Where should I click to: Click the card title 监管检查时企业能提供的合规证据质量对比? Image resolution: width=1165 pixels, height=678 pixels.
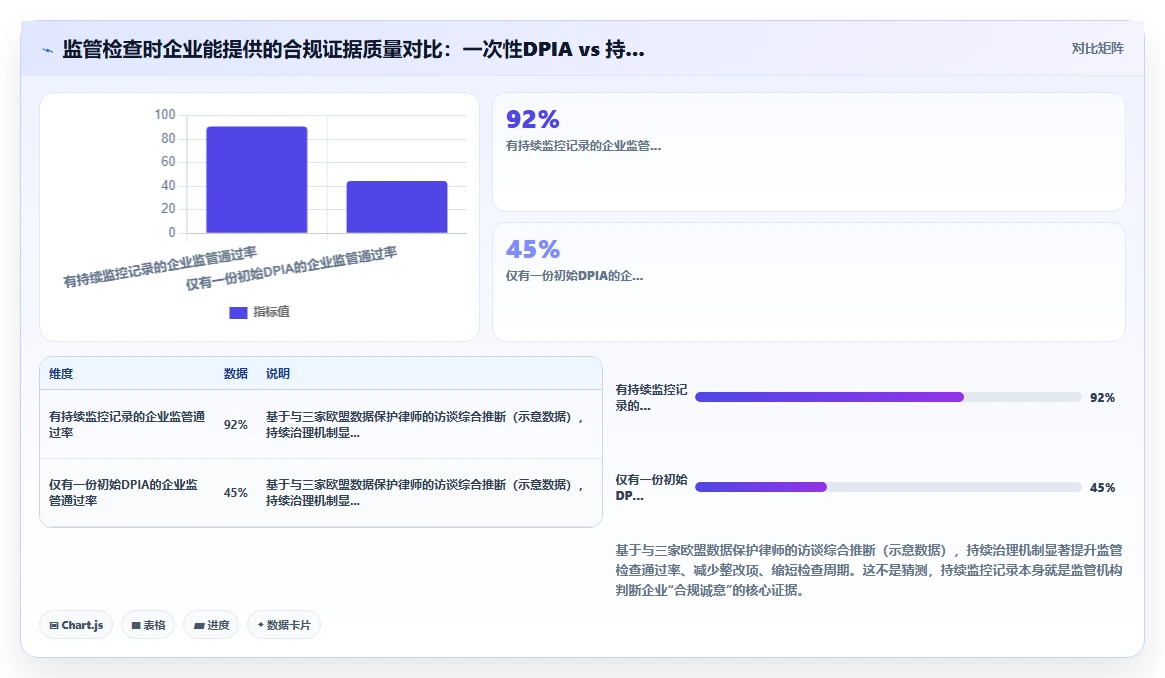pos(354,49)
